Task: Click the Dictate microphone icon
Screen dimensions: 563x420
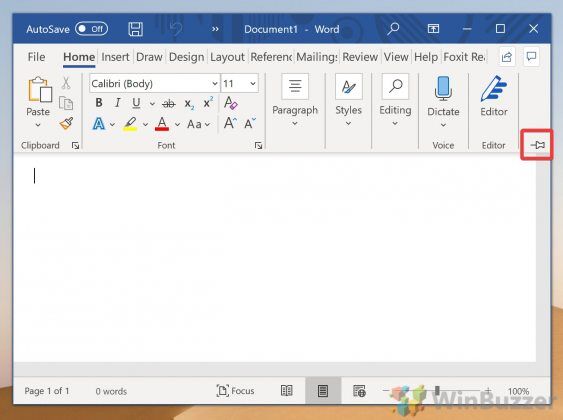Action: tap(443, 88)
